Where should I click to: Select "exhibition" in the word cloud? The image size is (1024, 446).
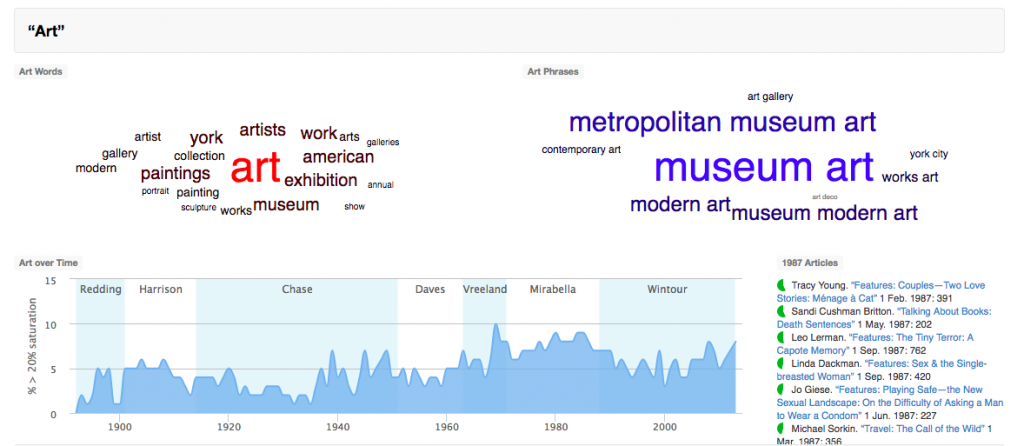[x=320, y=180]
